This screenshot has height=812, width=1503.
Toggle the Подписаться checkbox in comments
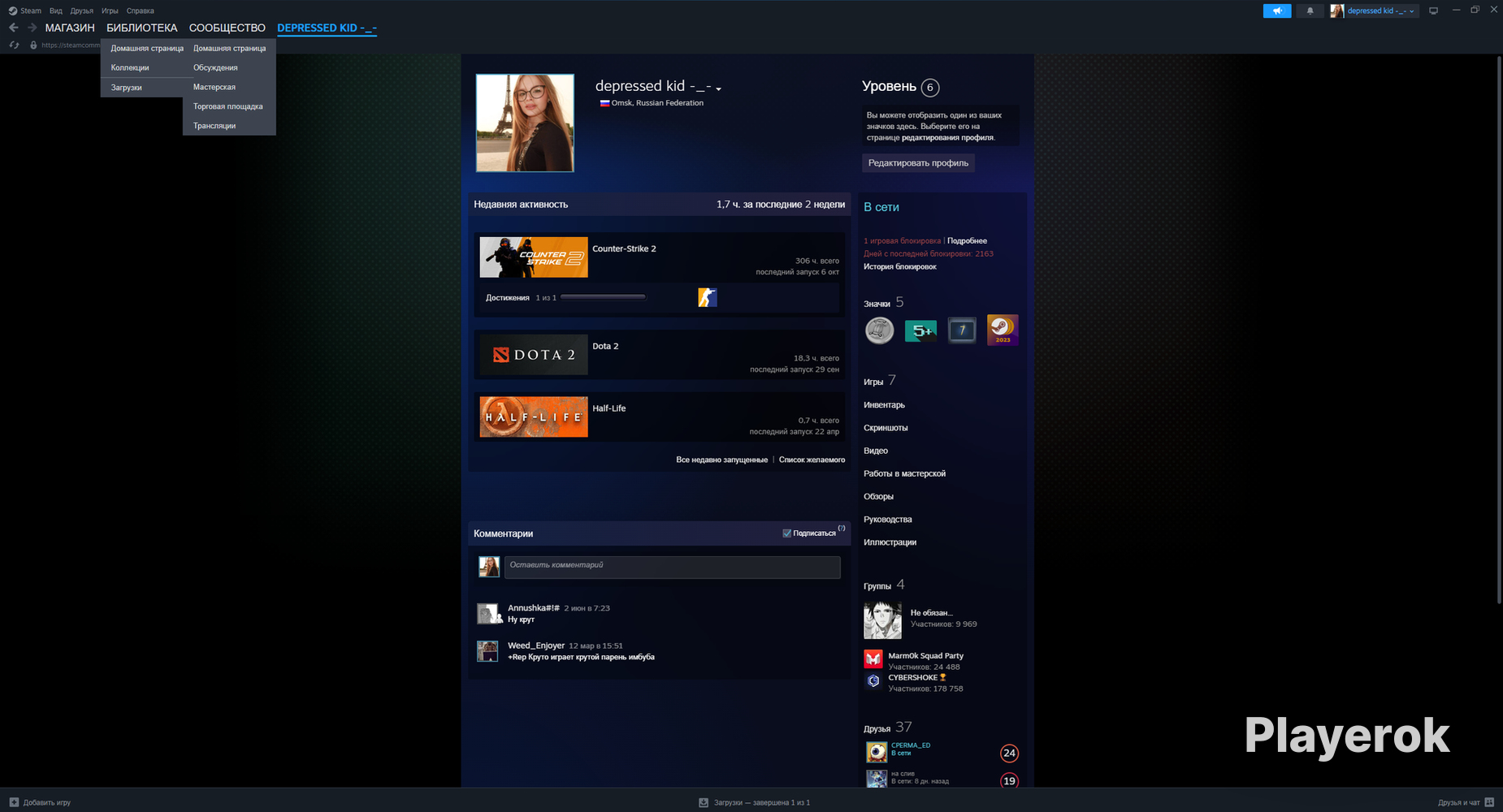pyautogui.click(x=786, y=533)
